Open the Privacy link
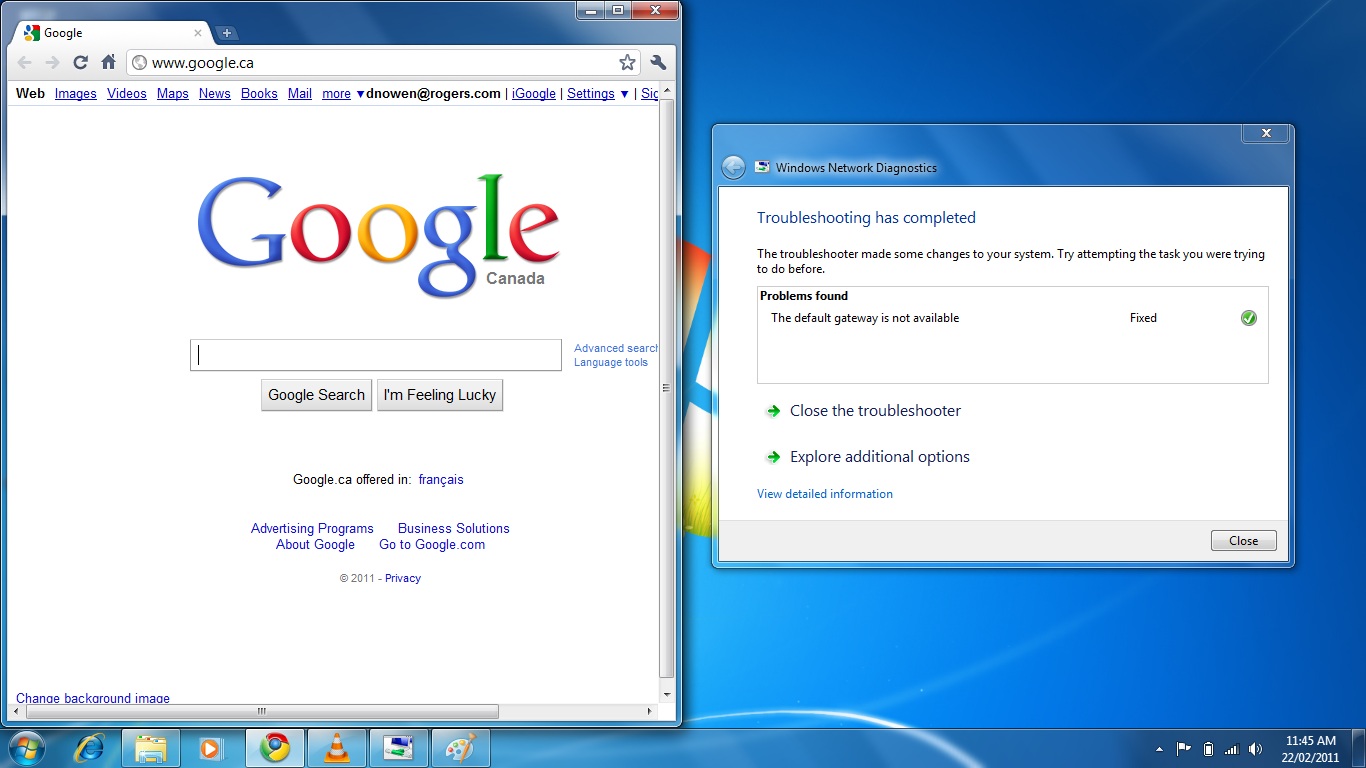The image size is (1366, 768). (403, 578)
